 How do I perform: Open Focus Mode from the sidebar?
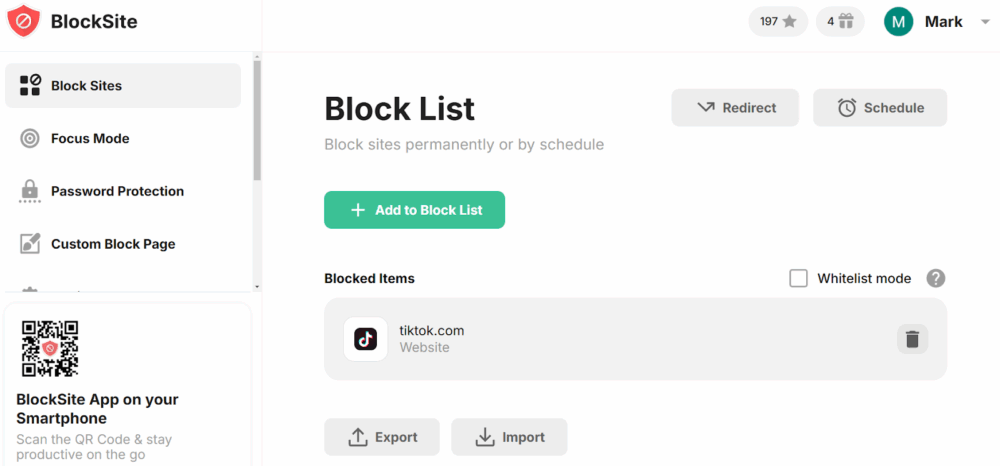pyautogui.click(x=90, y=138)
